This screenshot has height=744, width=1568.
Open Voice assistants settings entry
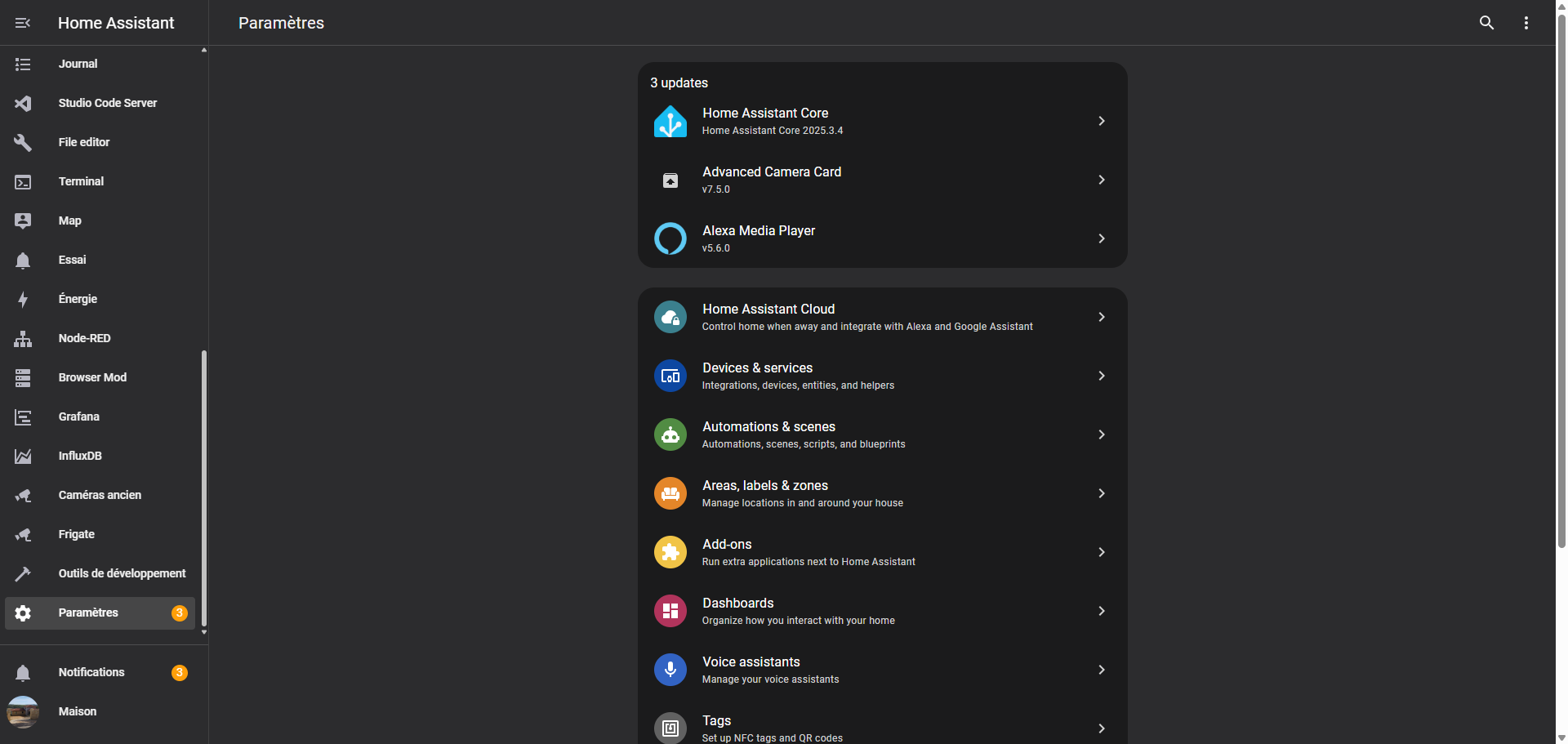[x=882, y=670]
